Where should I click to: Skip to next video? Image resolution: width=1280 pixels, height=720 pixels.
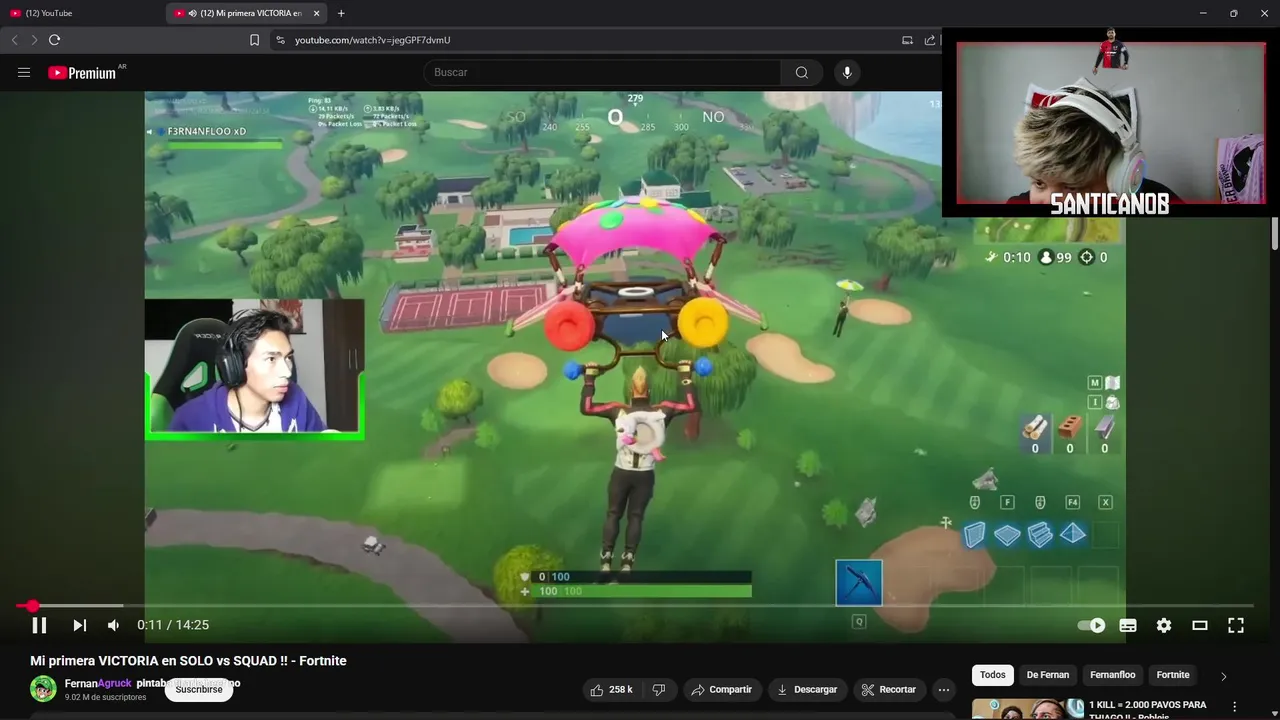pyautogui.click(x=79, y=625)
